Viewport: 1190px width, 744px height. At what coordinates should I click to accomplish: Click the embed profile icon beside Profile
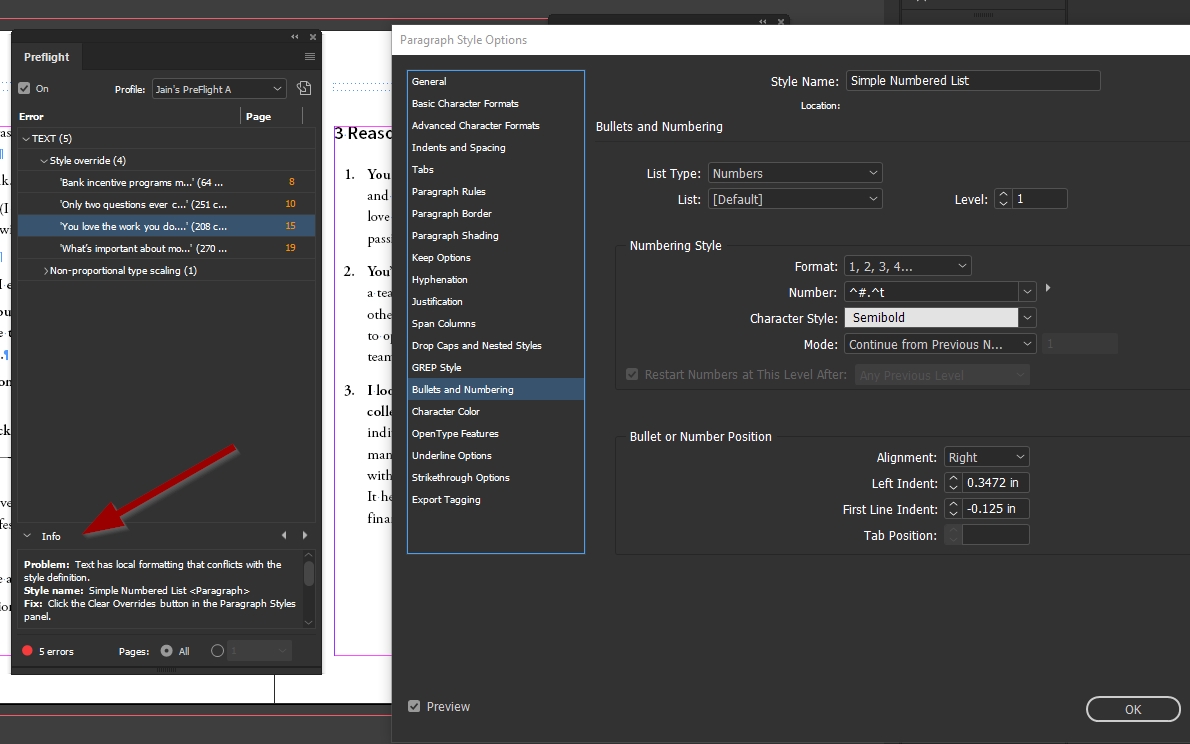(x=302, y=88)
